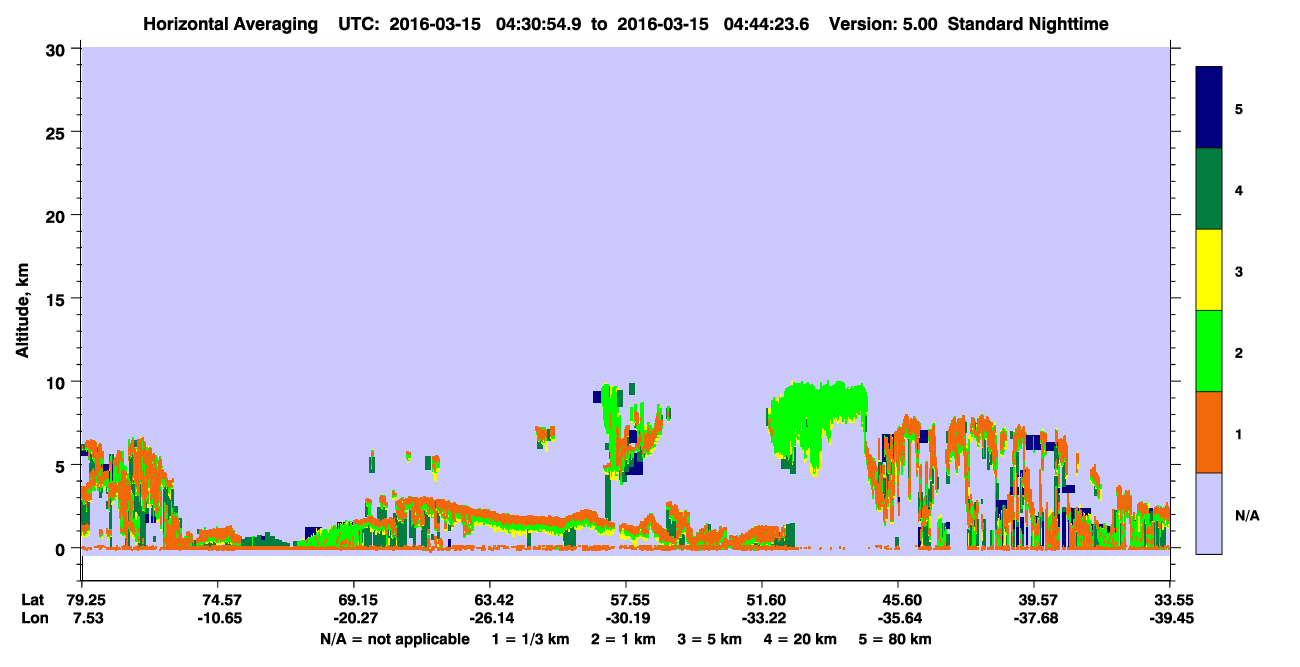Click legend entry '1 = 1/3 km'
Viewport: 1300px width, 667px height.
[530, 639]
